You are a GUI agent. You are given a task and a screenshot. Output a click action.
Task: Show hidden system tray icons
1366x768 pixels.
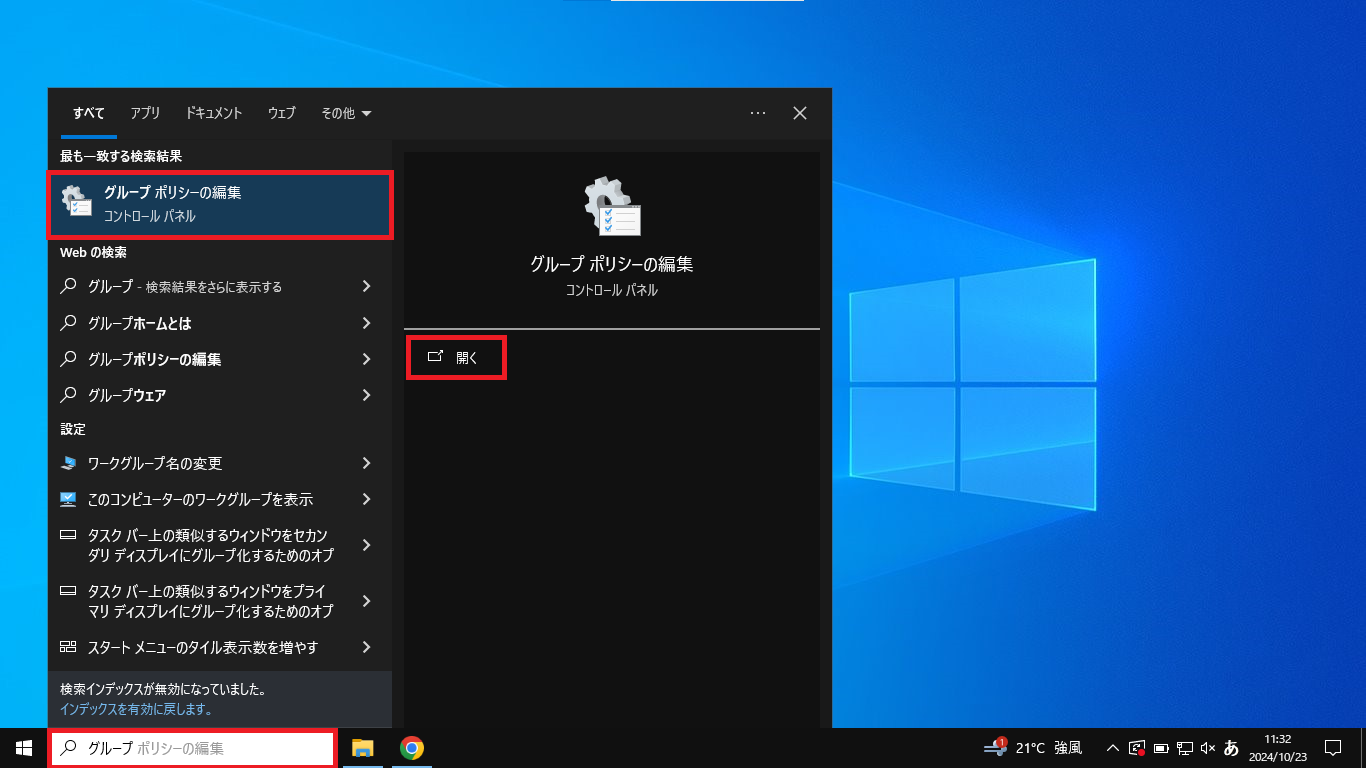pyautogui.click(x=1112, y=748)
